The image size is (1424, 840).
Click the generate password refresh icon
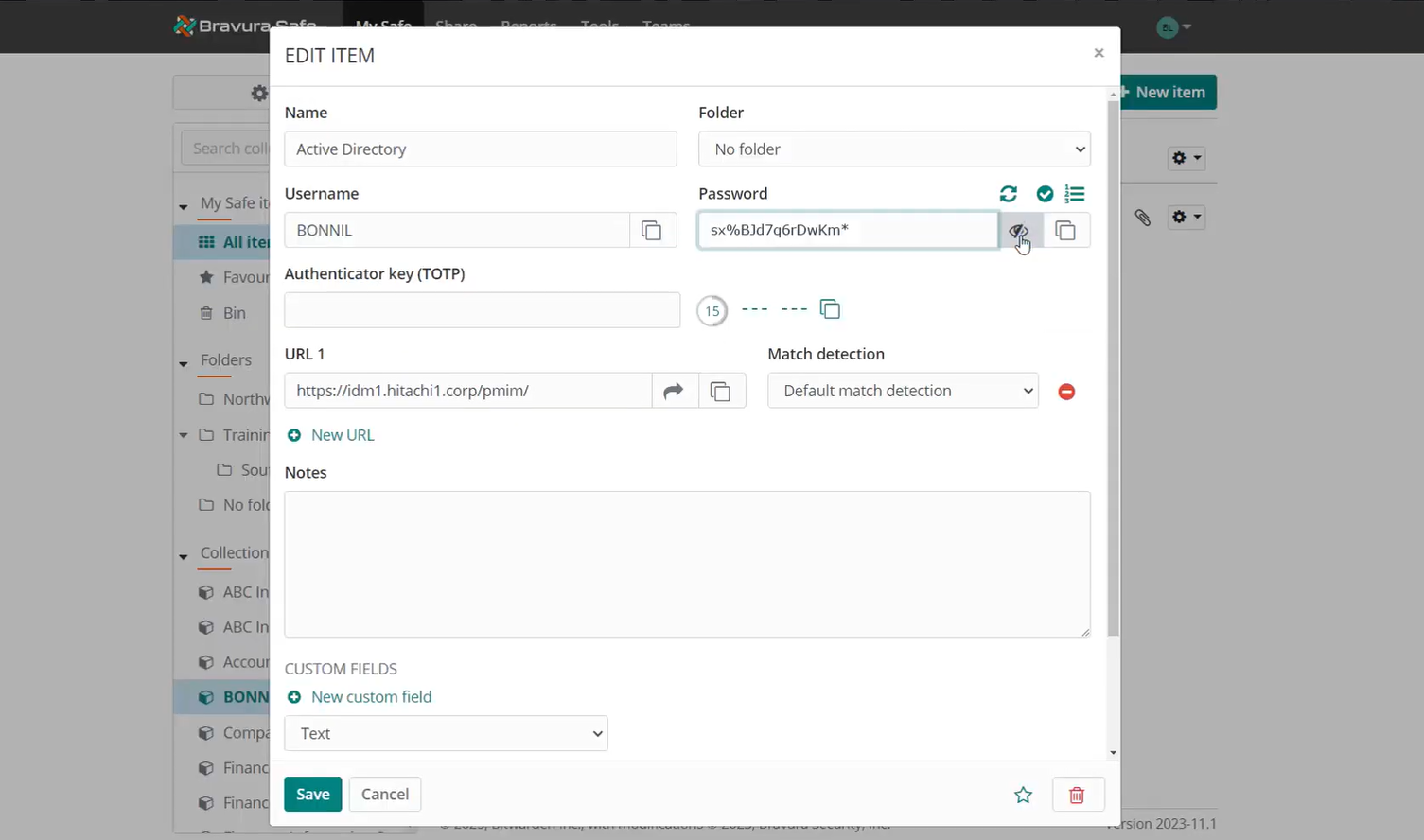click(x=1008, y=194)
